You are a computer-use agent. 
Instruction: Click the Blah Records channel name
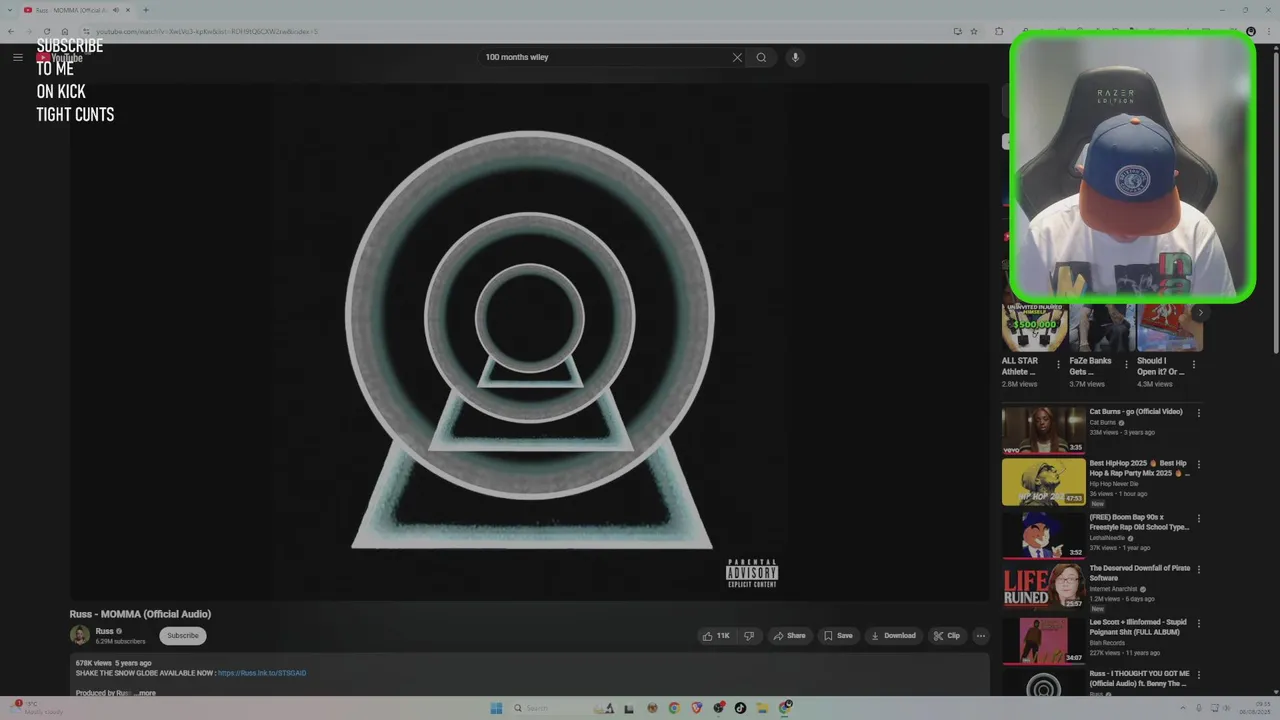tap(1107, 643)
